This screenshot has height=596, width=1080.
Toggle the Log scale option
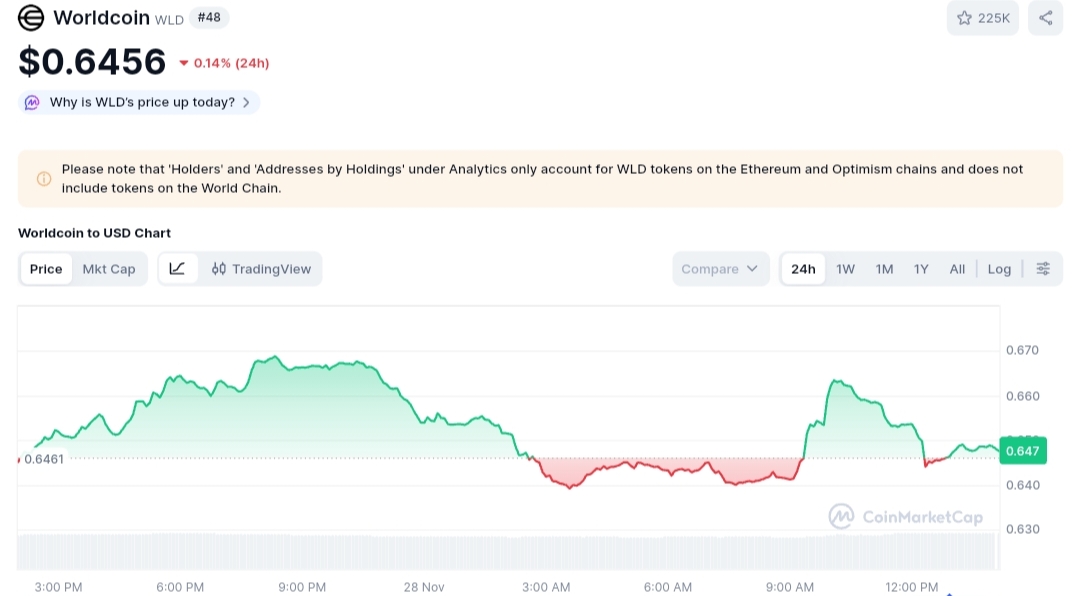click(x=999, y=269)
